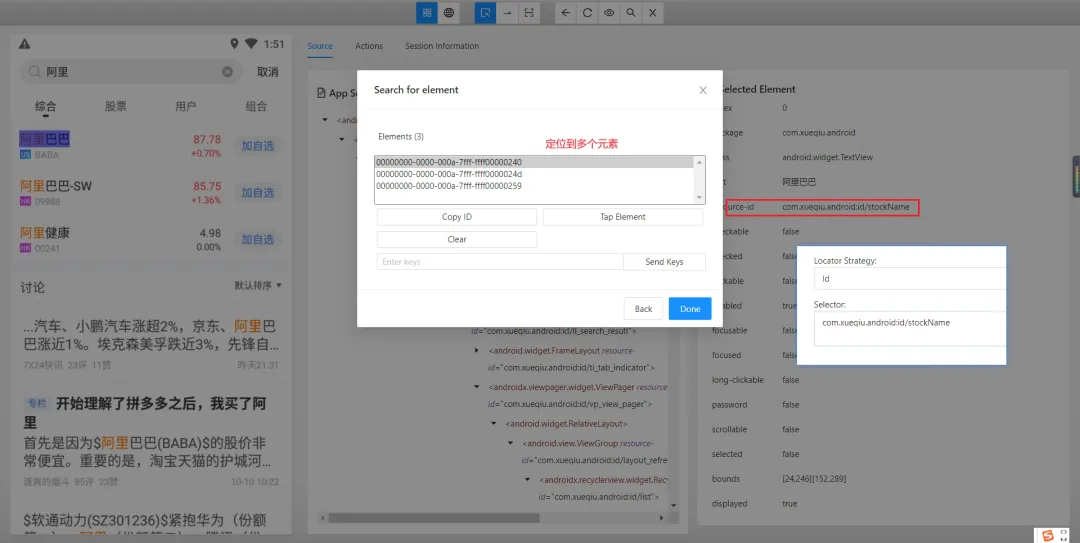The height and width of the screenshot is (543, 1080).
Task: Open the Session Information tab
Action: (x=442, y=46)
